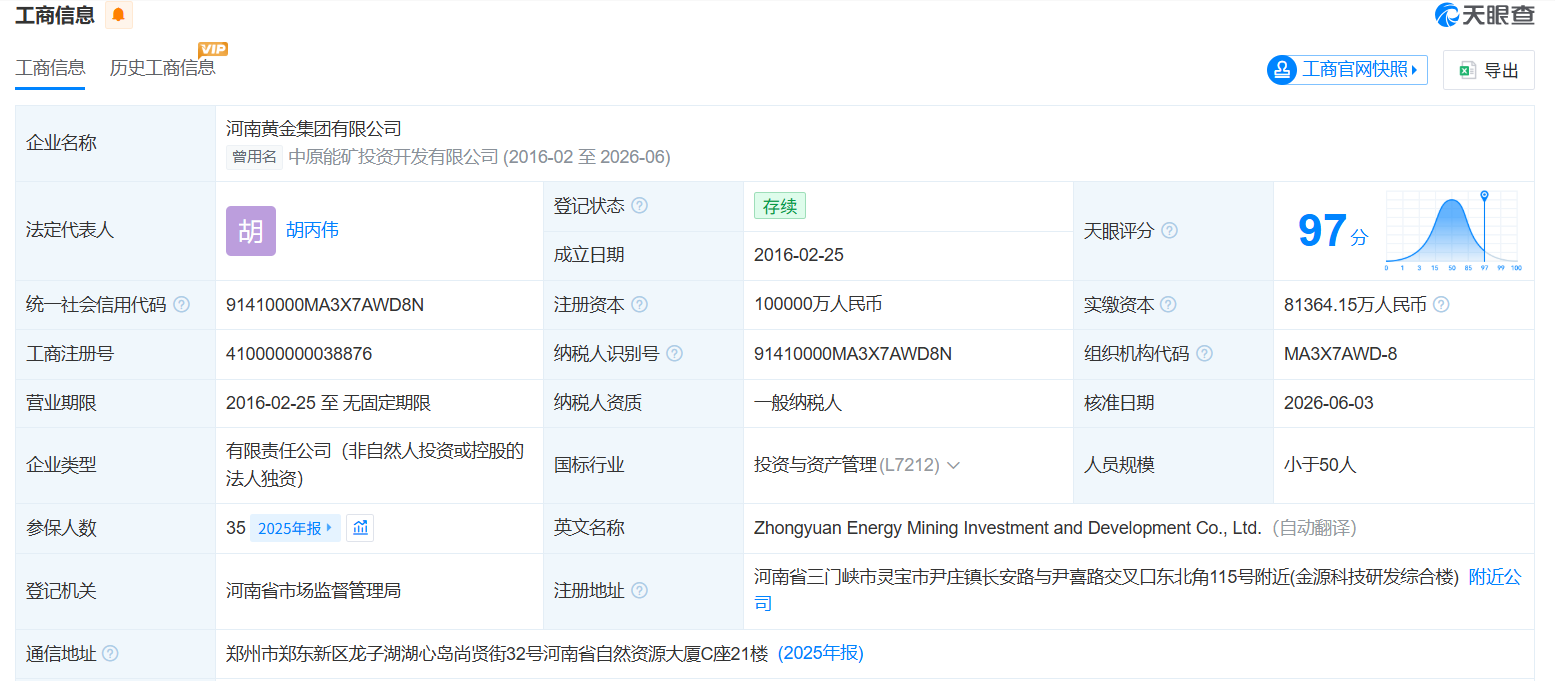This screenshot has height=681, width=1555.
Task: Open the 参保人数 trend chart icon
Action: pos(360,528)
